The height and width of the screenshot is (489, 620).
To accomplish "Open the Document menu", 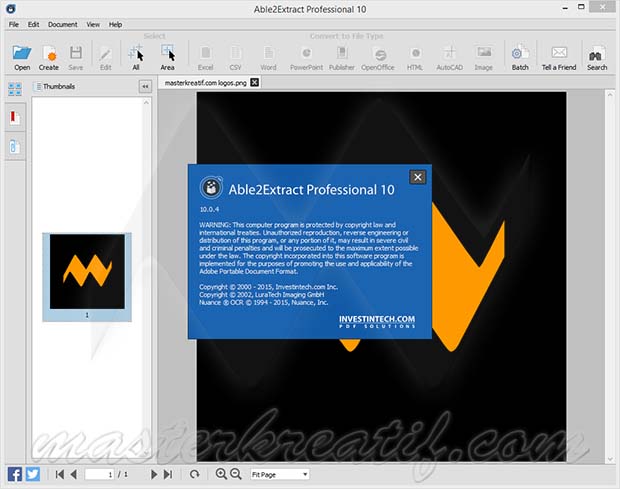I will [62, 25].
